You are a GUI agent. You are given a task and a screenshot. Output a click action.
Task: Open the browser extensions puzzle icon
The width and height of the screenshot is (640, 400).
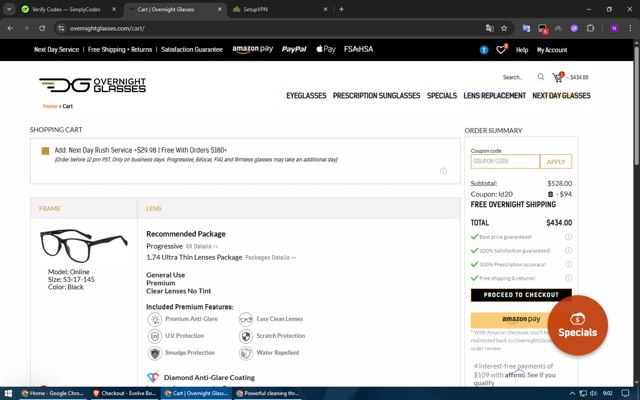coord(590,28)
